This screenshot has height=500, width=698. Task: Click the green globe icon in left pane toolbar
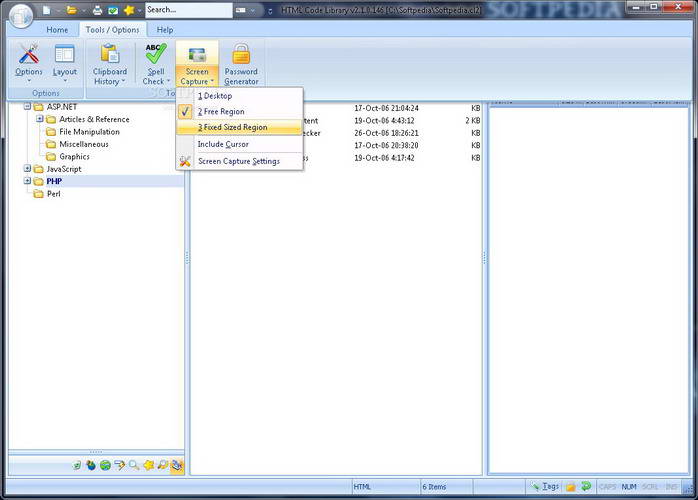click(105, 465)
